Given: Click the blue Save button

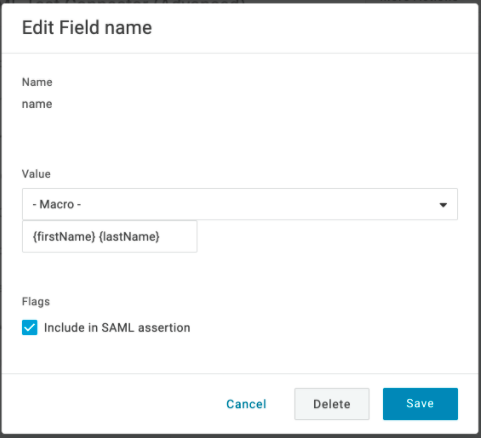Looking at the screenshot, I should pos(420,404).
